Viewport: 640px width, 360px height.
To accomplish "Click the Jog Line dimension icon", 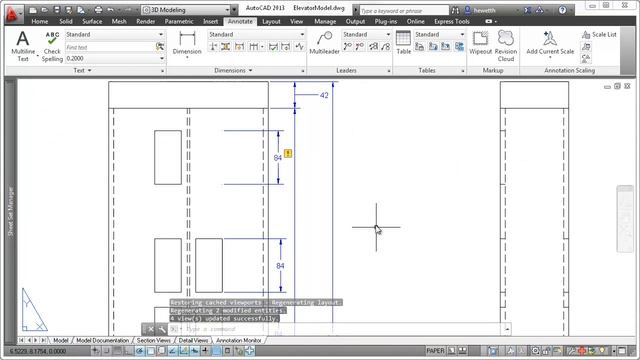I will pos(300,47).
